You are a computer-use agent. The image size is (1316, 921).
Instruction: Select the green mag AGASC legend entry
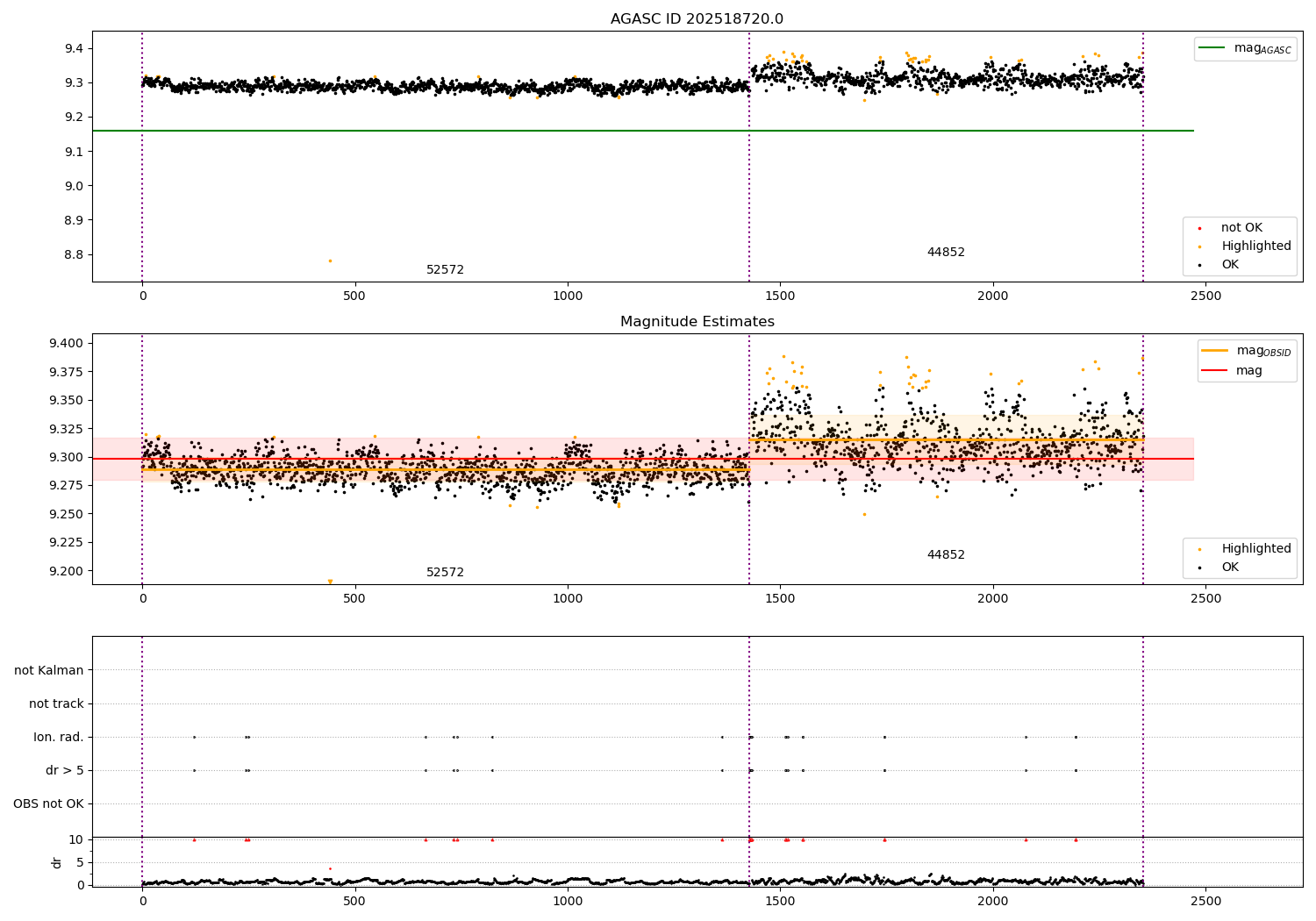1245,48
